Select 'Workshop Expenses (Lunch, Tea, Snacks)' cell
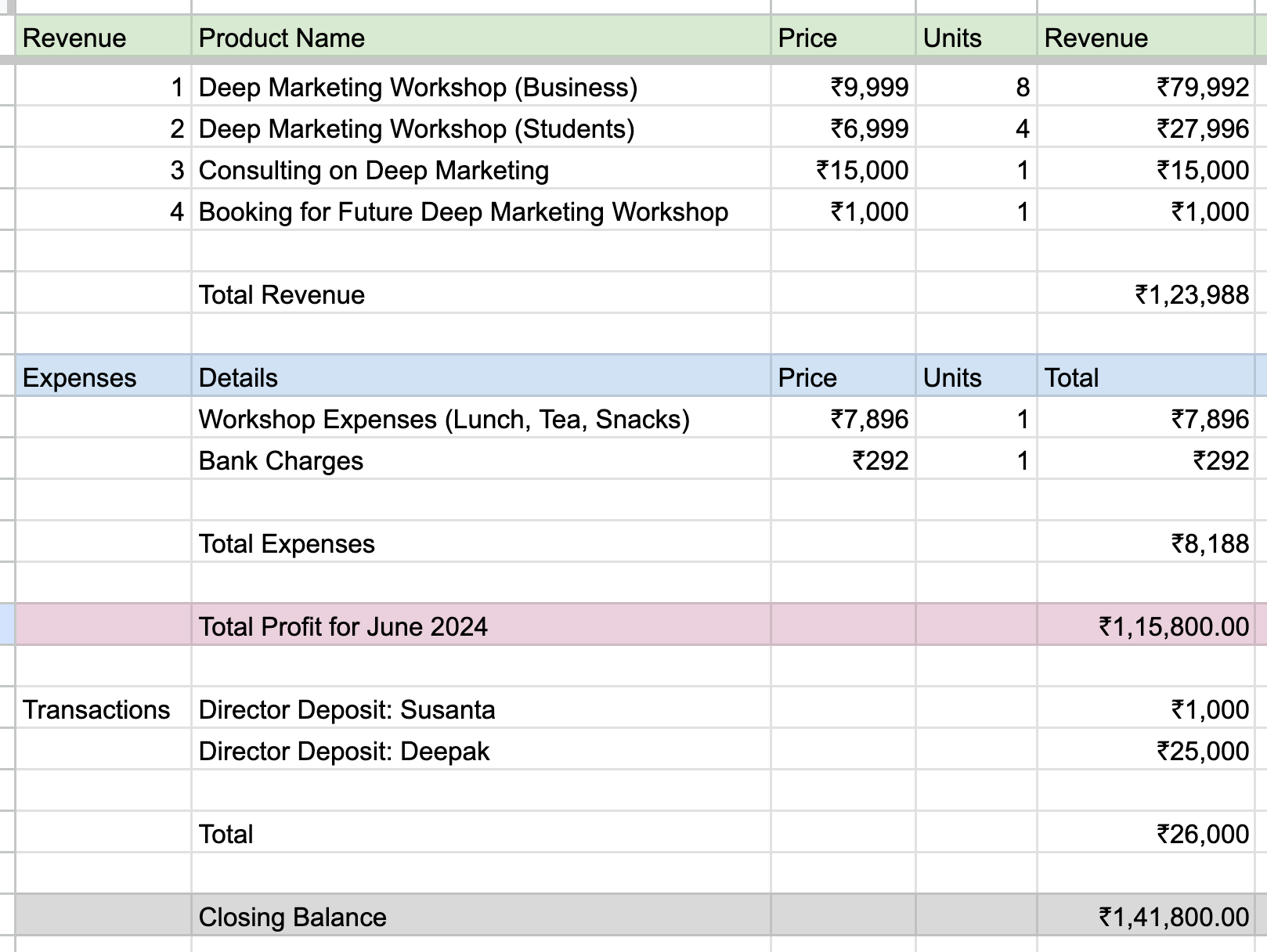The image size is (1267, 952). coord(481,419)
